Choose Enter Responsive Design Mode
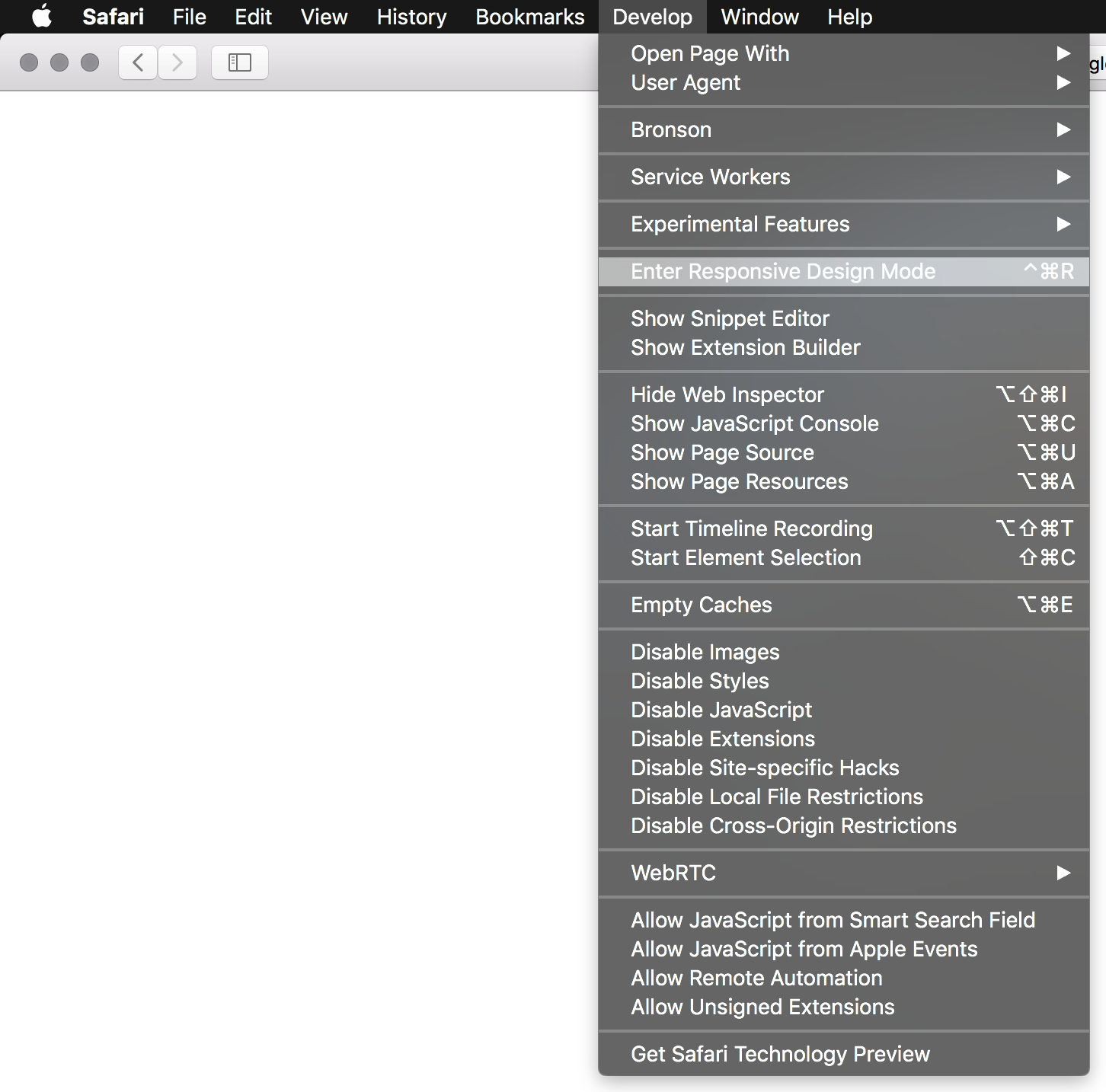 tap(844, 271)
